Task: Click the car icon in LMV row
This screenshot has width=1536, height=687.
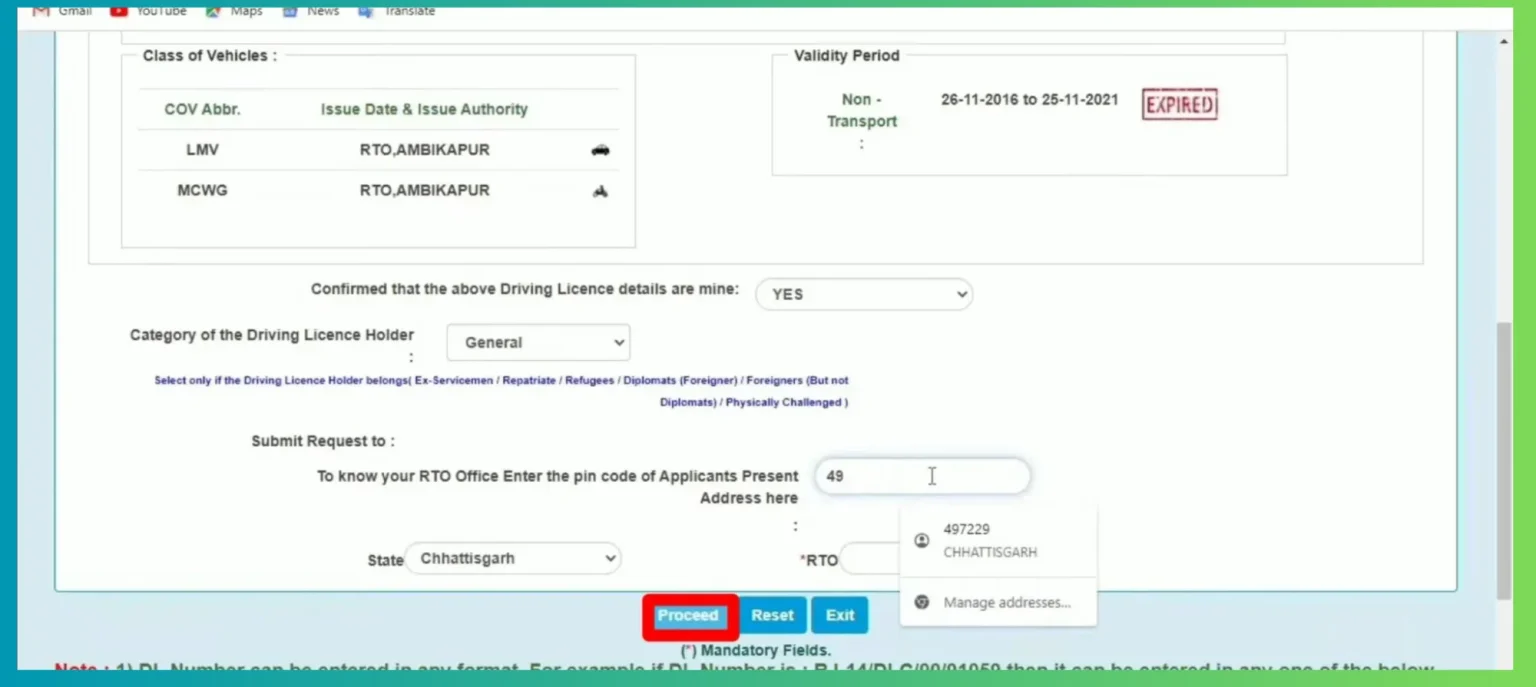Action: (600, 150)
